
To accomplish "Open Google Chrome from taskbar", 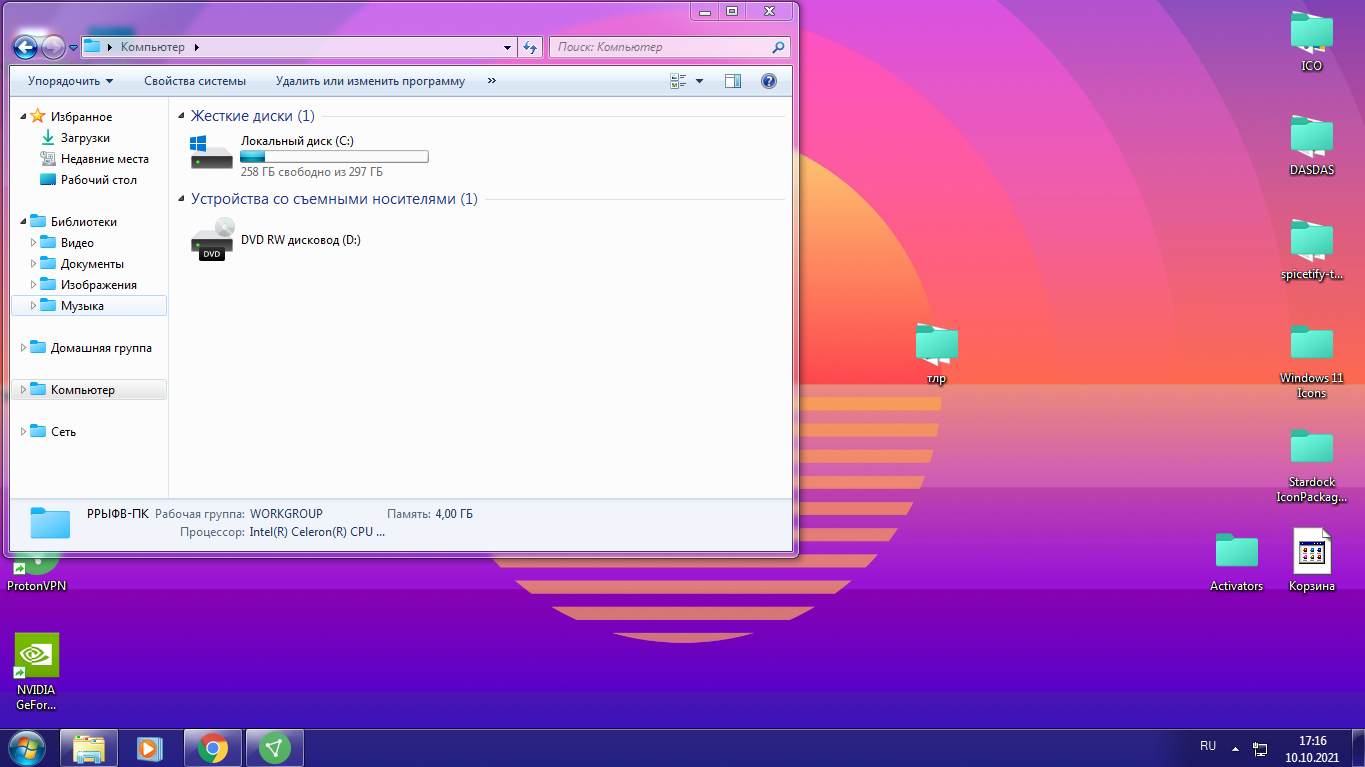I will click(x=212, y=748).
